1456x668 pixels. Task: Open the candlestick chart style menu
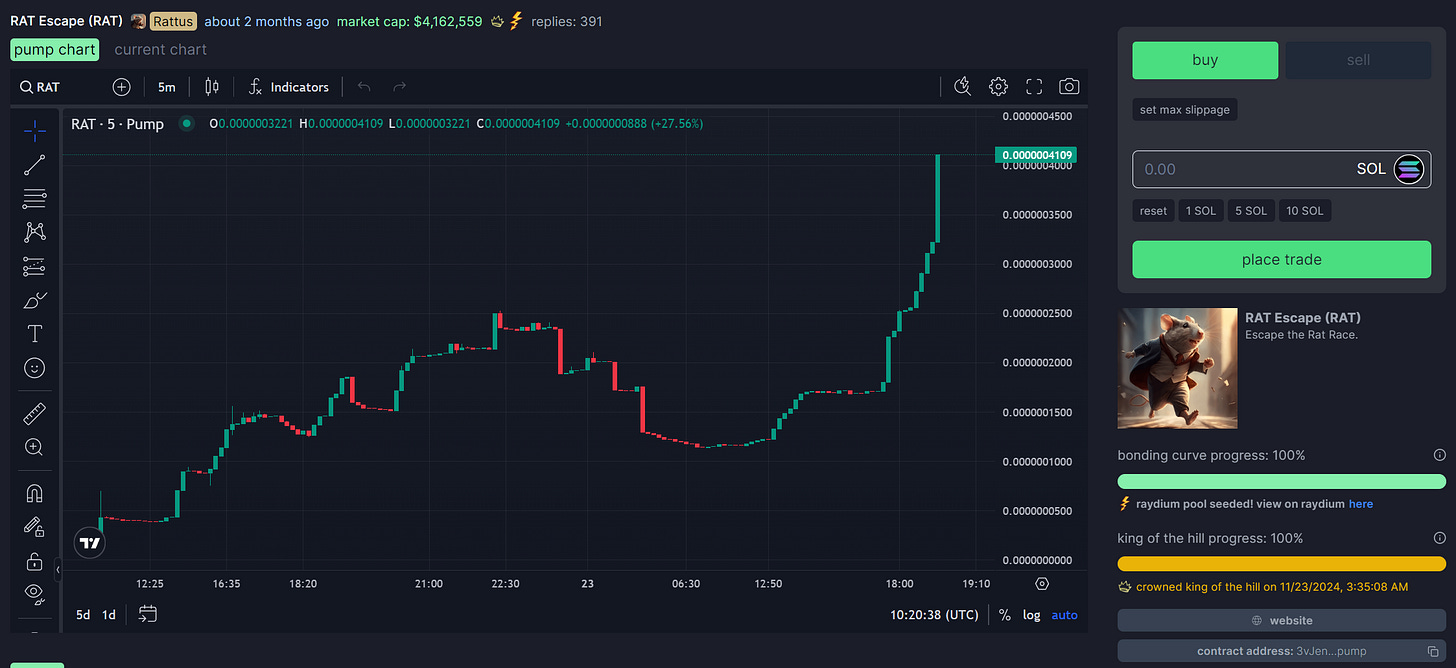(x=211, y=87)
